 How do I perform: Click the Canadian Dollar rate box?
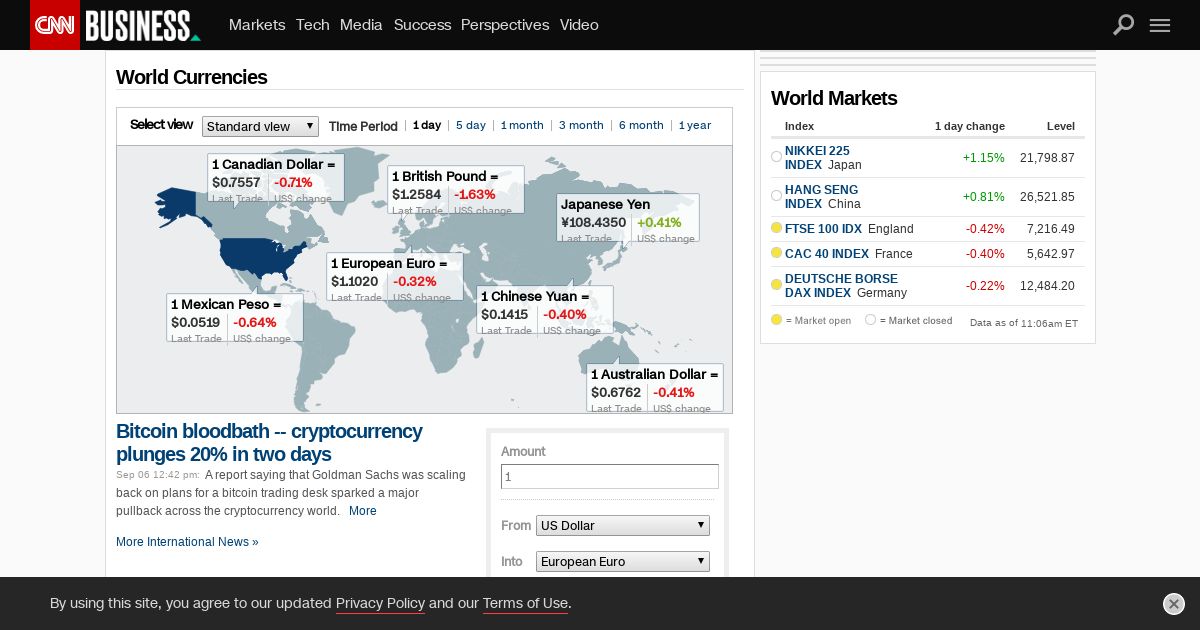(276, 178)
